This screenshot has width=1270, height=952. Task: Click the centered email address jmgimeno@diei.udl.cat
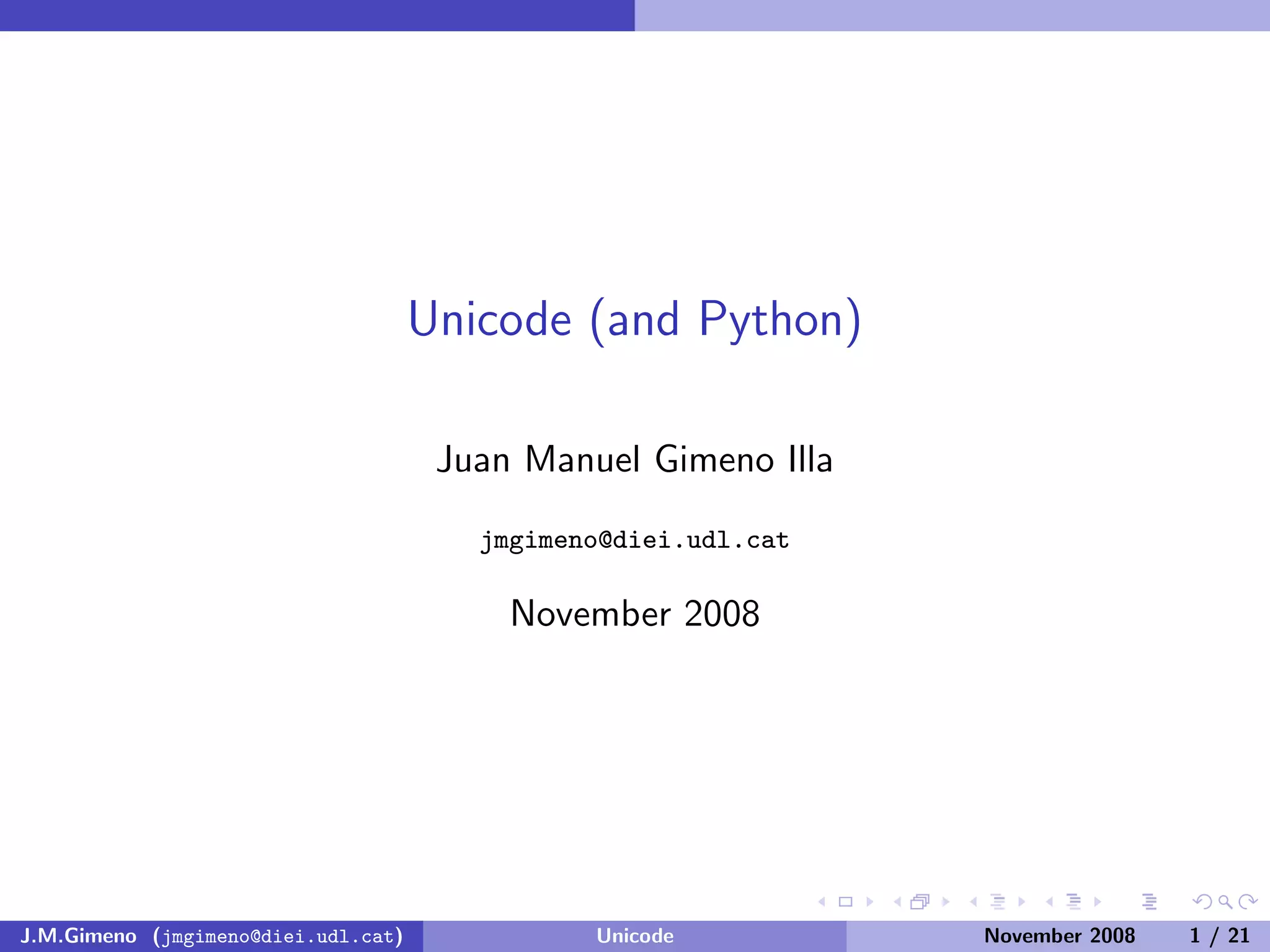click(x=634, y=540)
